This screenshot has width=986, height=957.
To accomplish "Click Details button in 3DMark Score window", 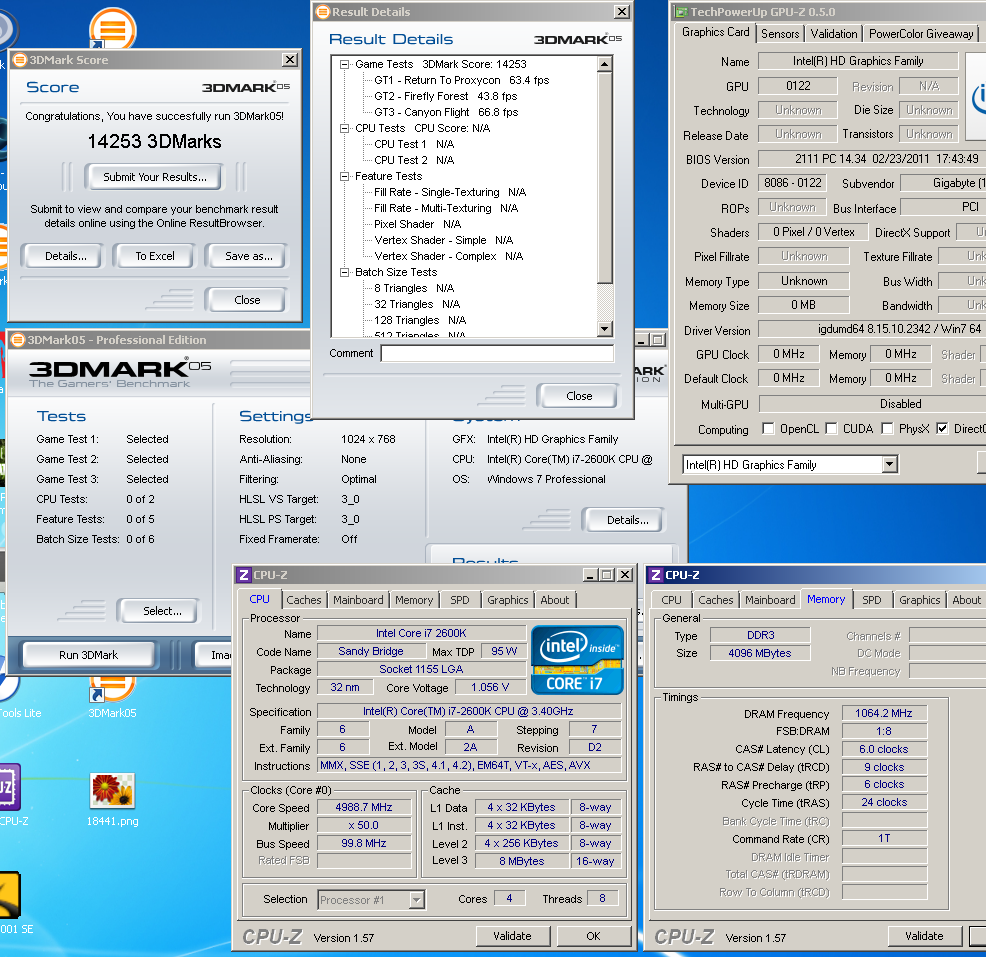I will tap(65, 256).
